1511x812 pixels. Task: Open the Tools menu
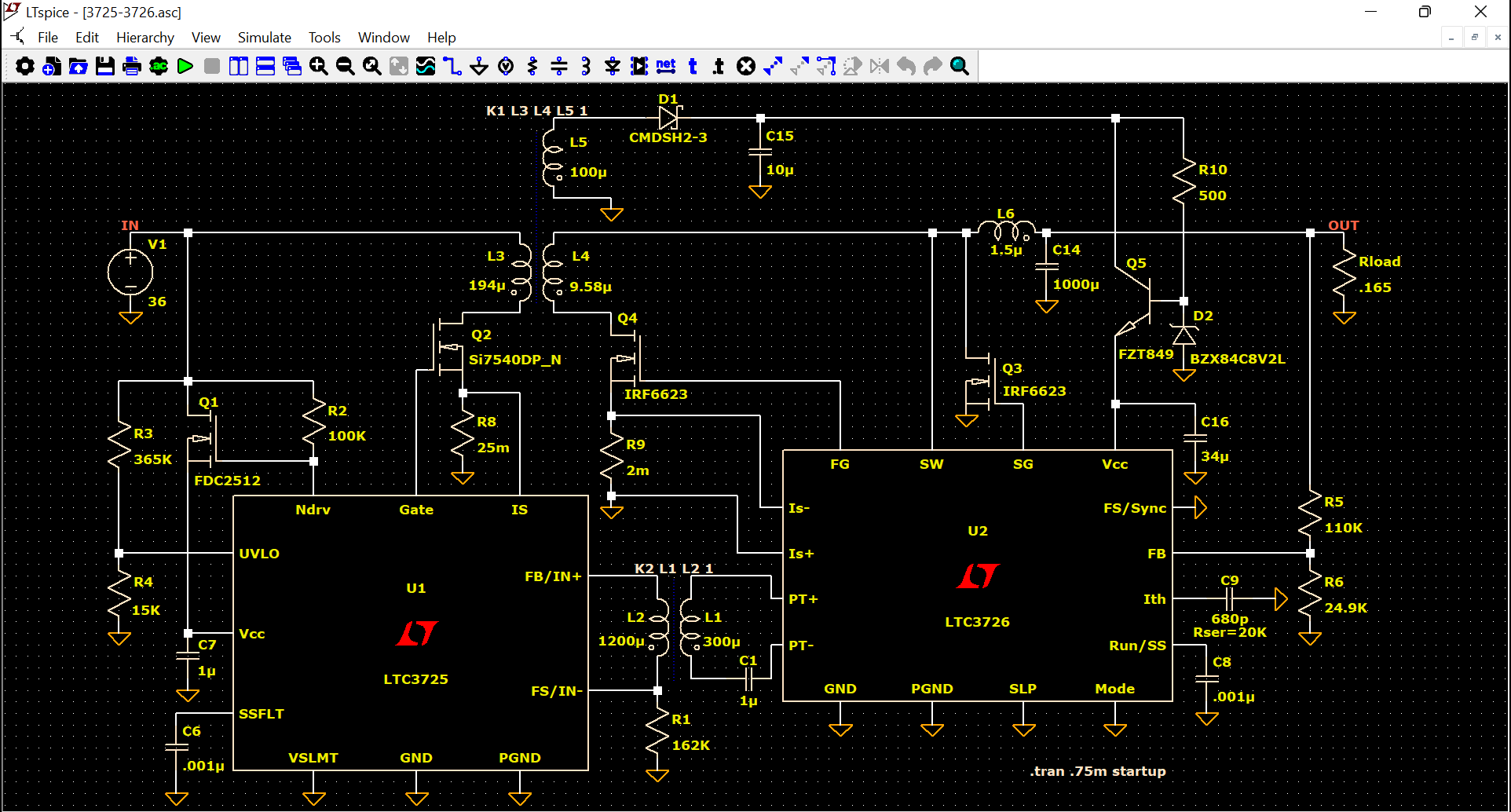[324, 38]
